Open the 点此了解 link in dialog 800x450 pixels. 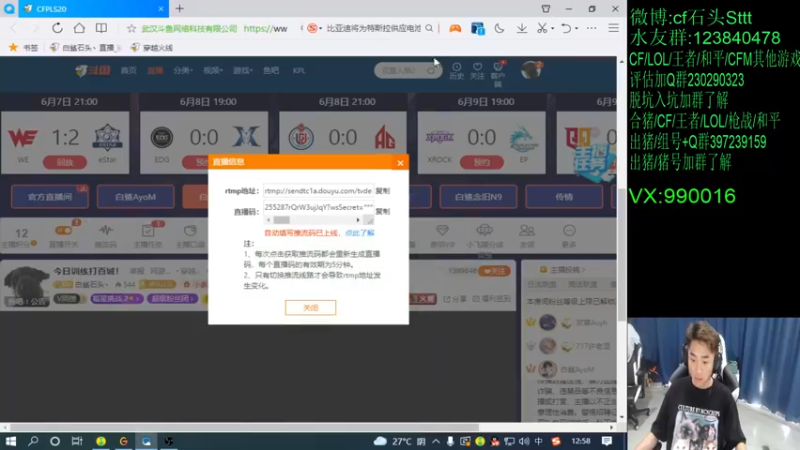360,233
